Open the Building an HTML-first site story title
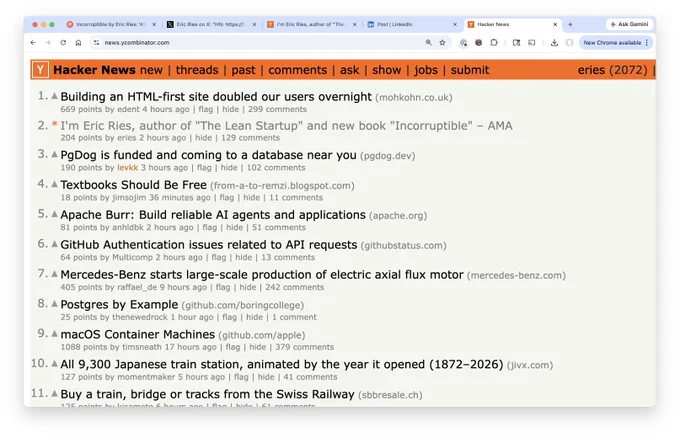Image resolution: width=680 pixels, height=438 pixels. [216, 96]
